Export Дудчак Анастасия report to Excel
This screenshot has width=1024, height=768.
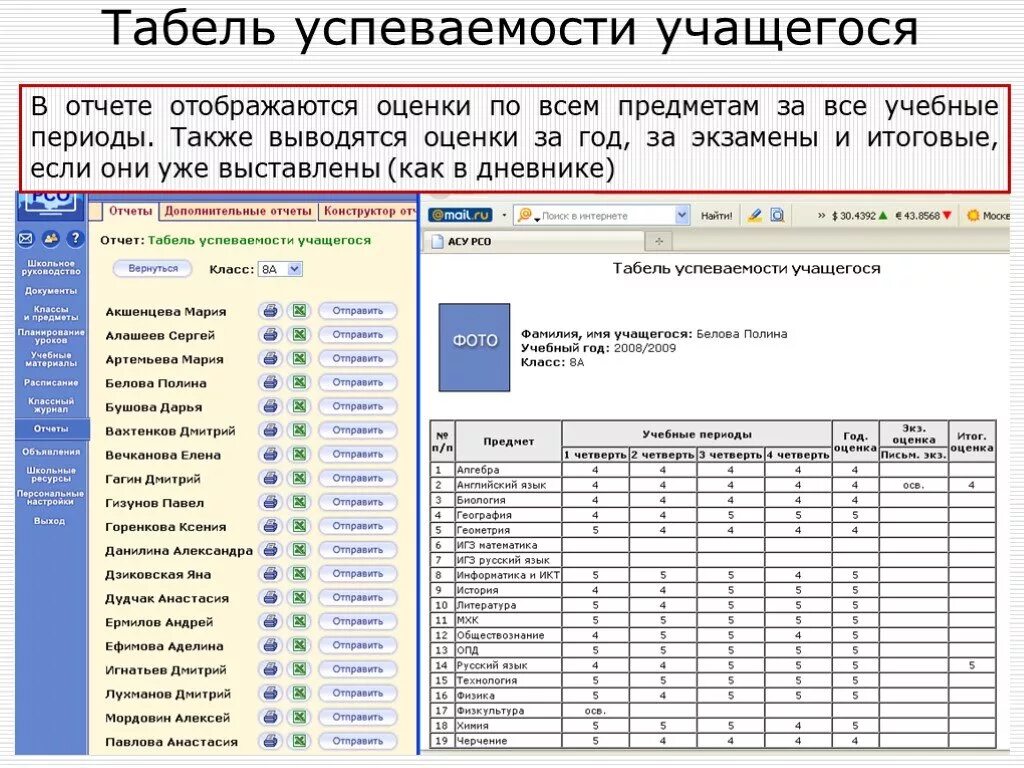299,598
